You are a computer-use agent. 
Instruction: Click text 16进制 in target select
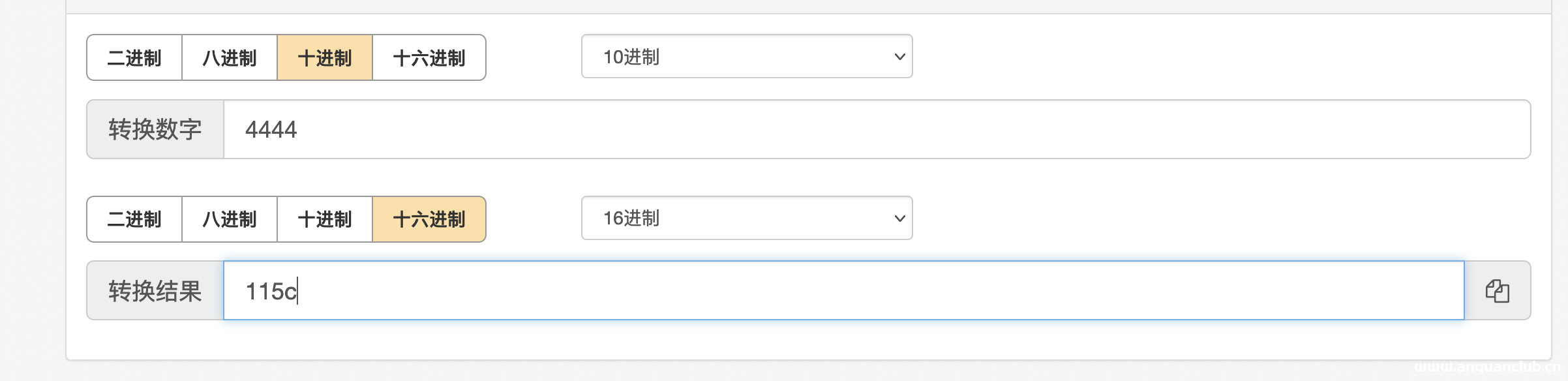(x=631, y=218)
